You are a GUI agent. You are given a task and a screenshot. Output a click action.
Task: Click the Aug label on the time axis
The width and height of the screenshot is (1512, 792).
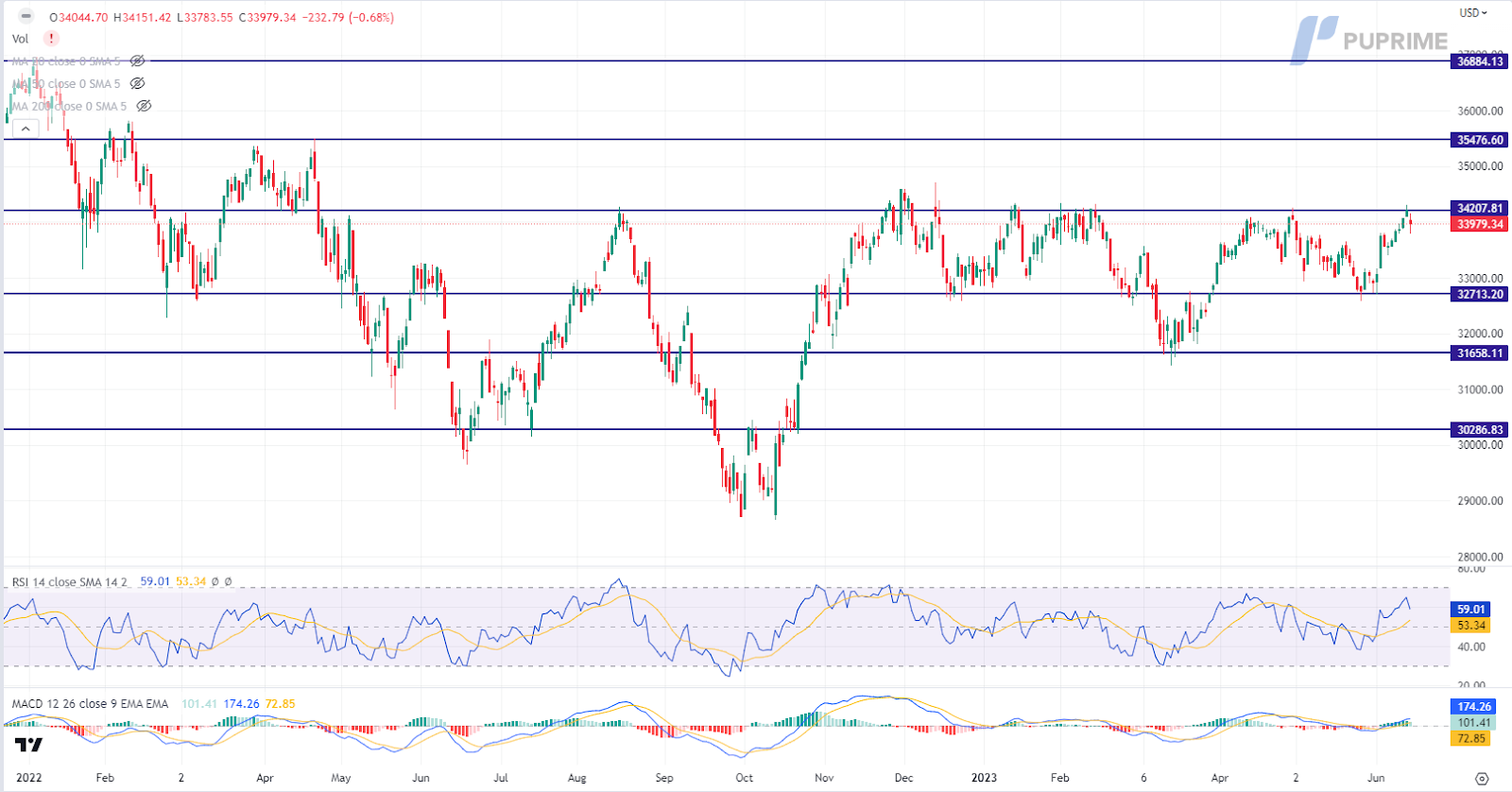(x=576, y=778)
